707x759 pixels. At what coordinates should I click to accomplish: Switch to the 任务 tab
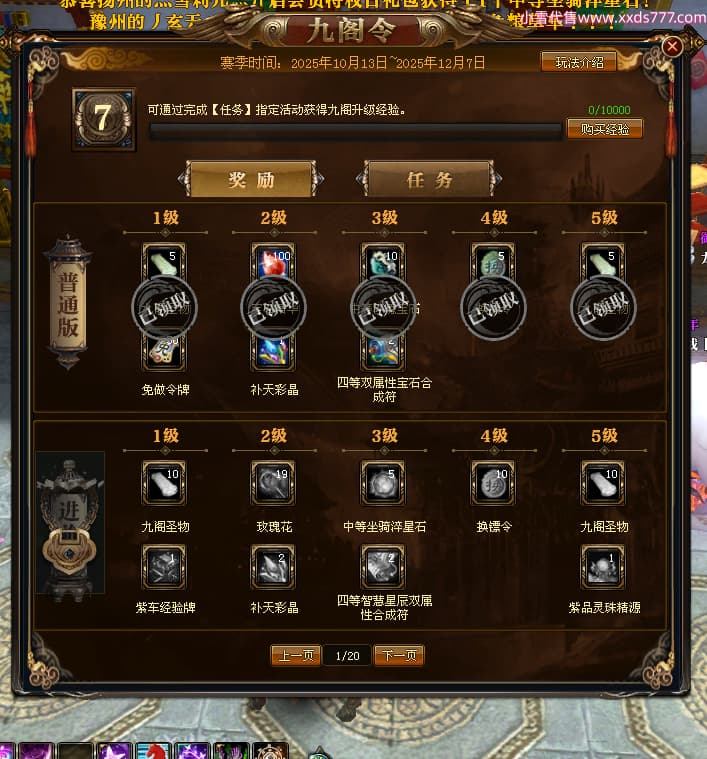click(x=429, y=180)
